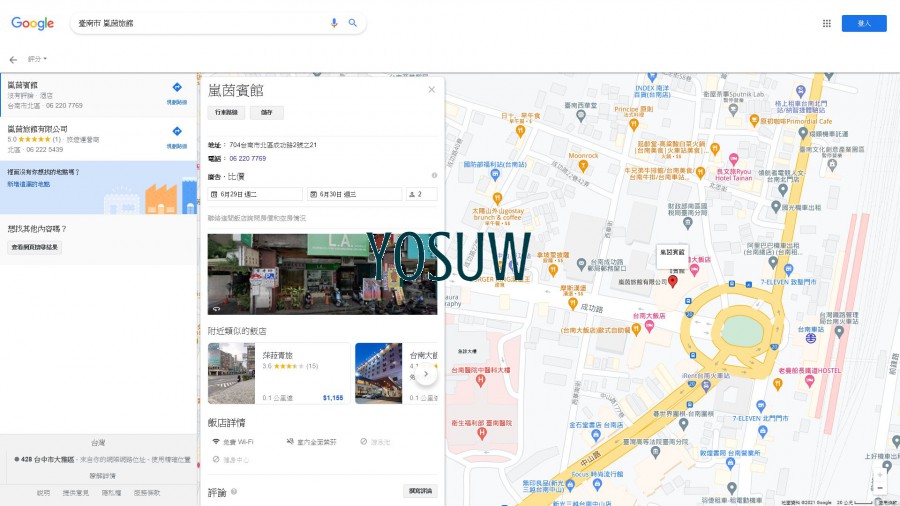Click the 台南醫院中醫科大樓 hospital marker
Viewport: 900px width, 506px height.
click(480, 380)
